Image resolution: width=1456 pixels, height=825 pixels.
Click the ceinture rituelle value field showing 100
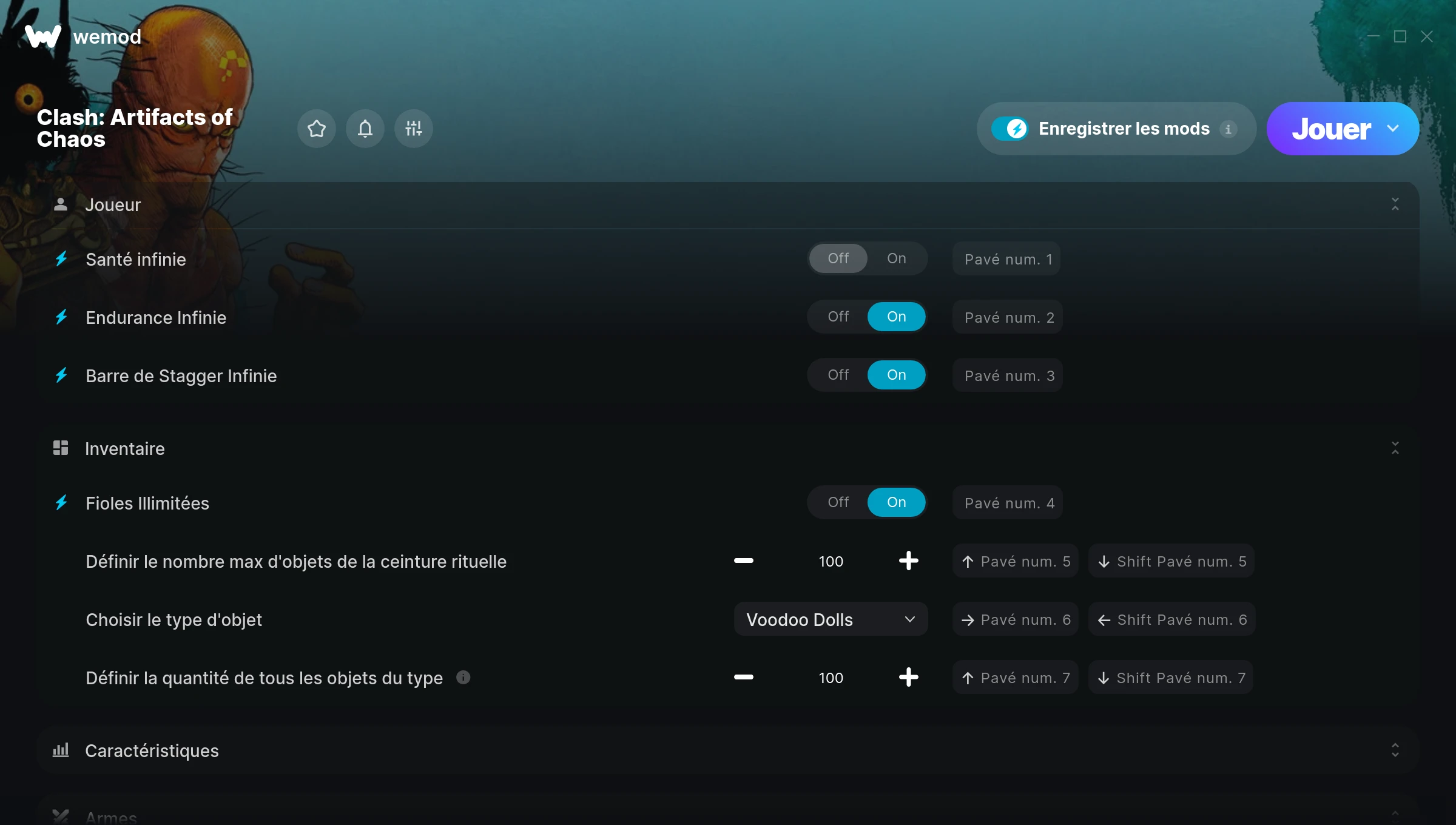(831, 561)
